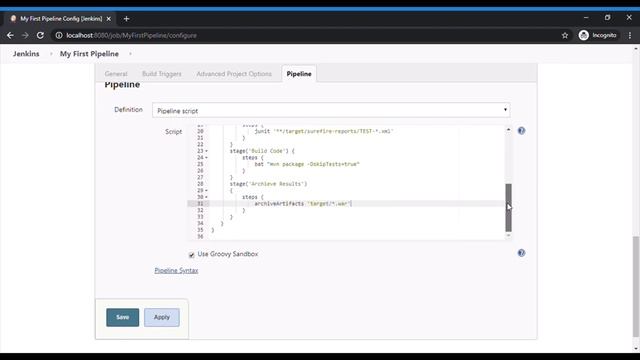Screen dimensions: 640x360
Task: Open the Incognito profile icon
Action: [x=584, y=36]
